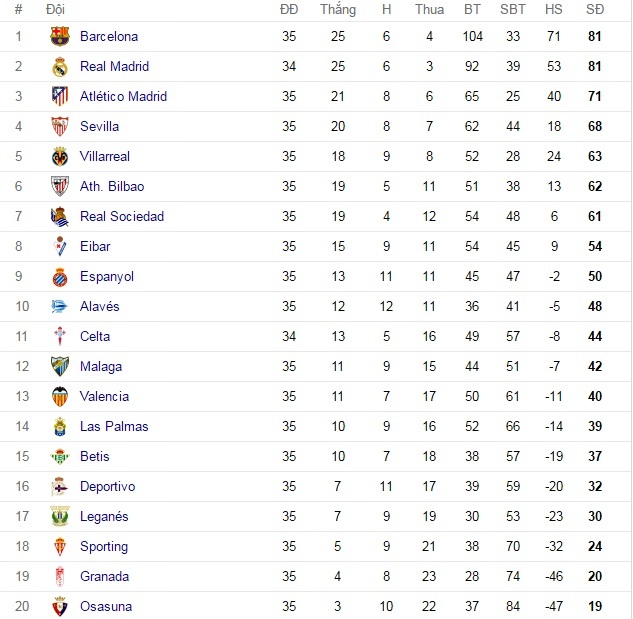Click the Sevilla club crest icon
Viewport: 633px width, 619px height.
point(60,127)
